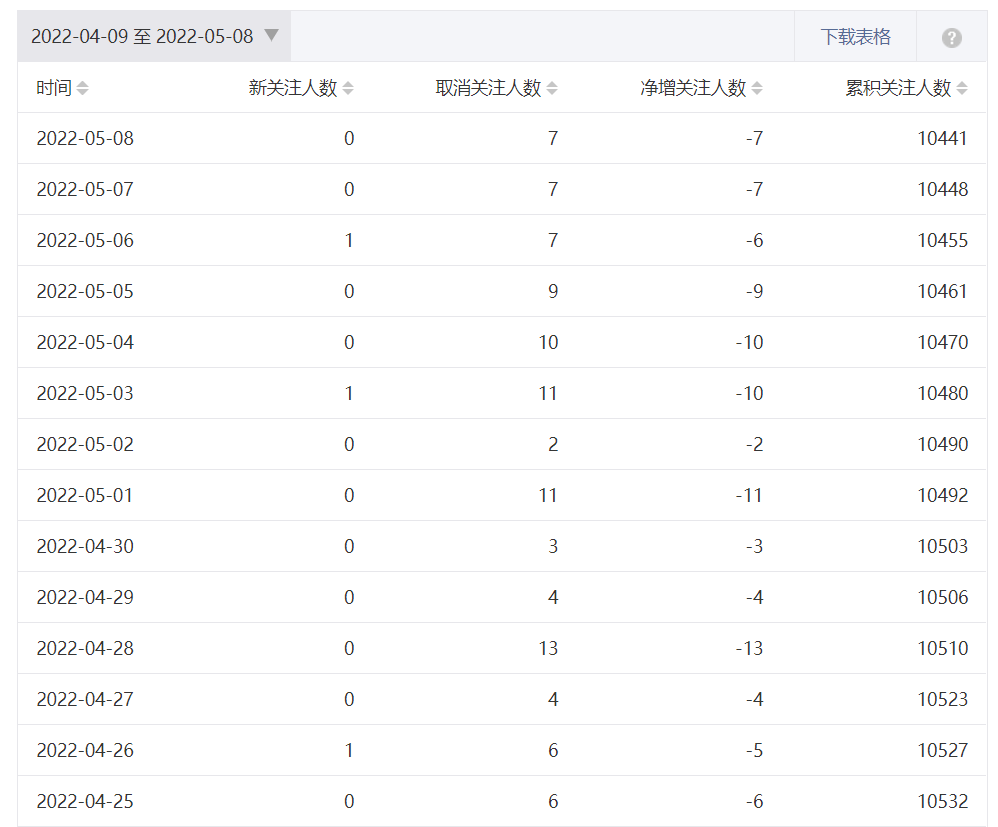This screenshot has height=827, width=998.
Task: Sort by 取消关注人数 column arrows
Action: 552,88
